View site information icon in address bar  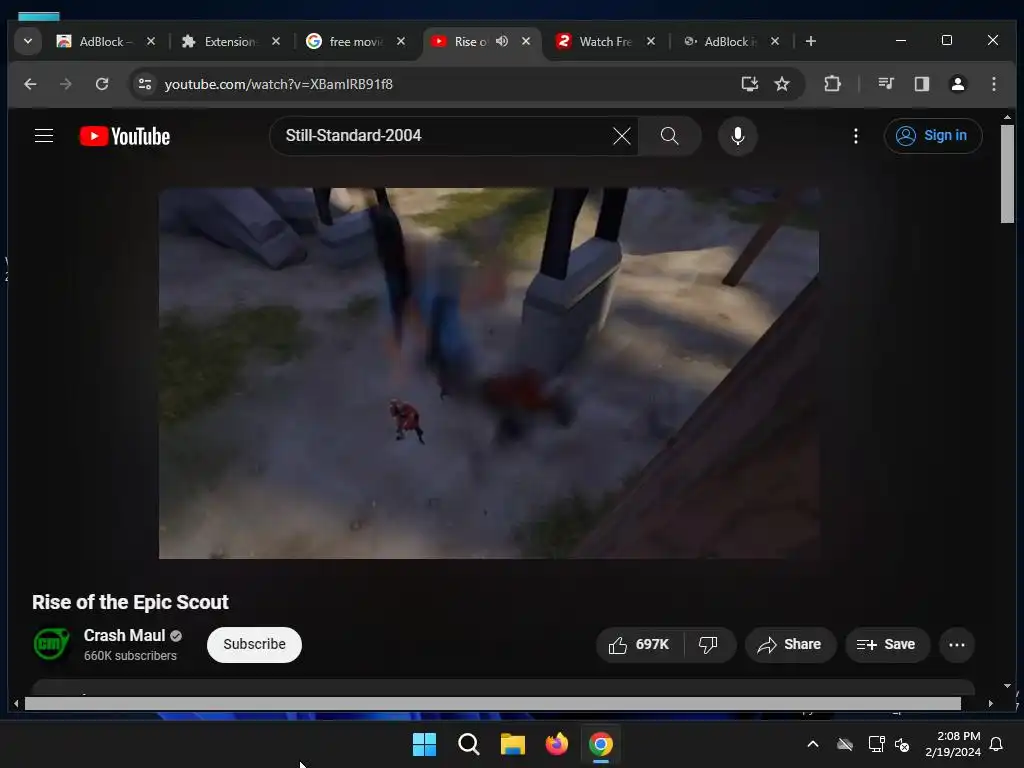145,84
